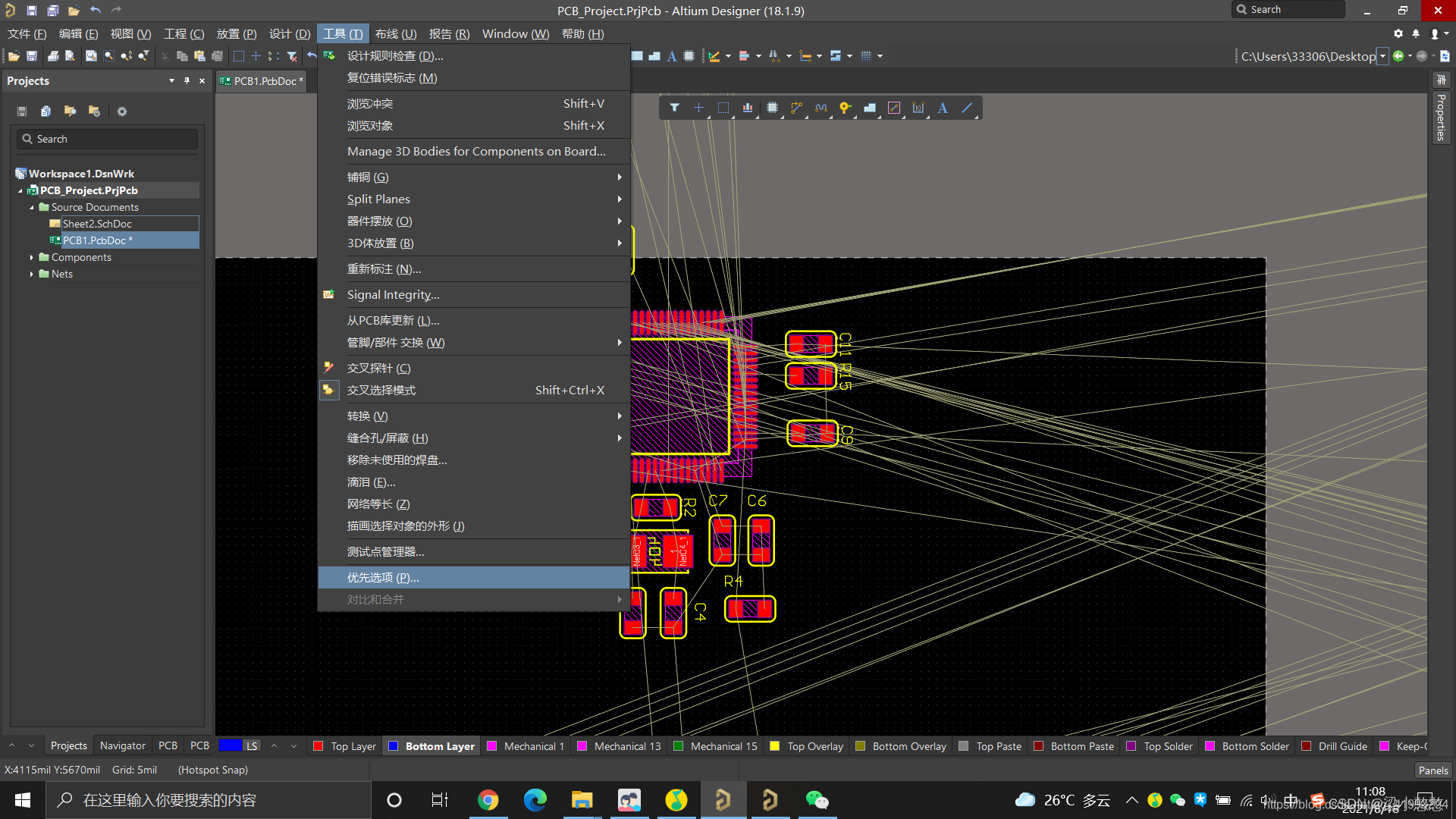Click the Panels button in status bar
Screen dimensions: 1456x819
tap(1432, 770)
